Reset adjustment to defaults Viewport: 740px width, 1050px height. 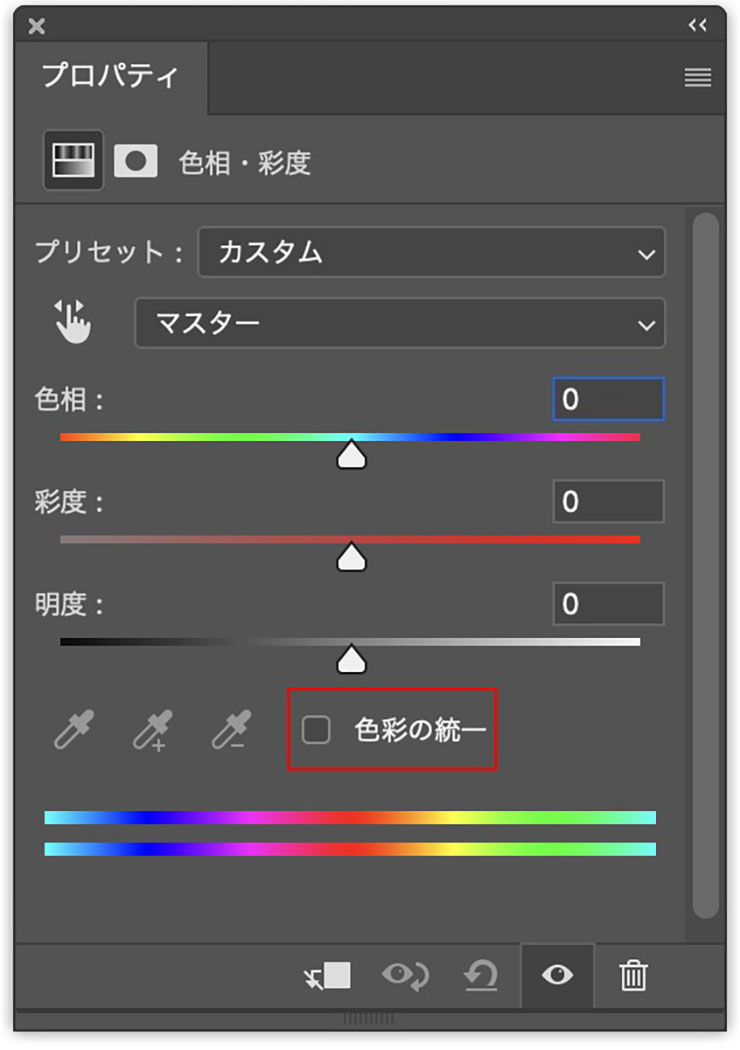click(x=481, y=975)
